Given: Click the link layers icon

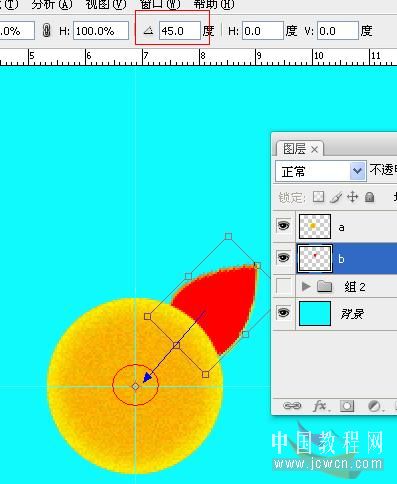Looking at the screenshot, I should click(x=292, y=406).
